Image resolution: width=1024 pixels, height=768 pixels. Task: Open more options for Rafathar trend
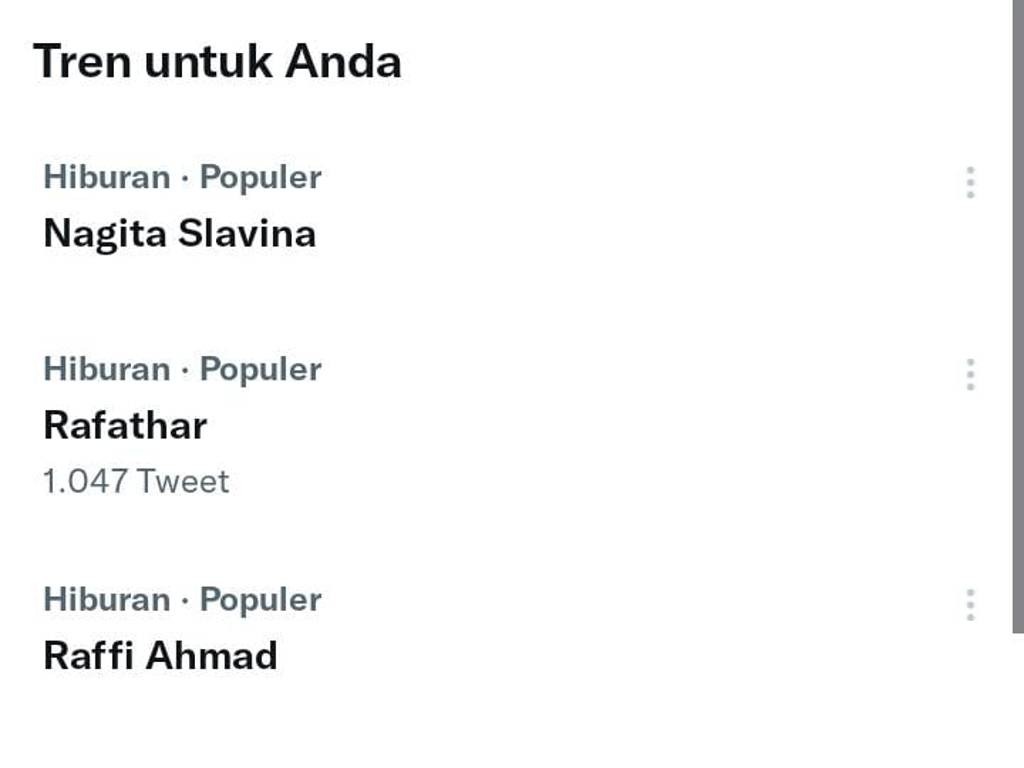(969, 375)
